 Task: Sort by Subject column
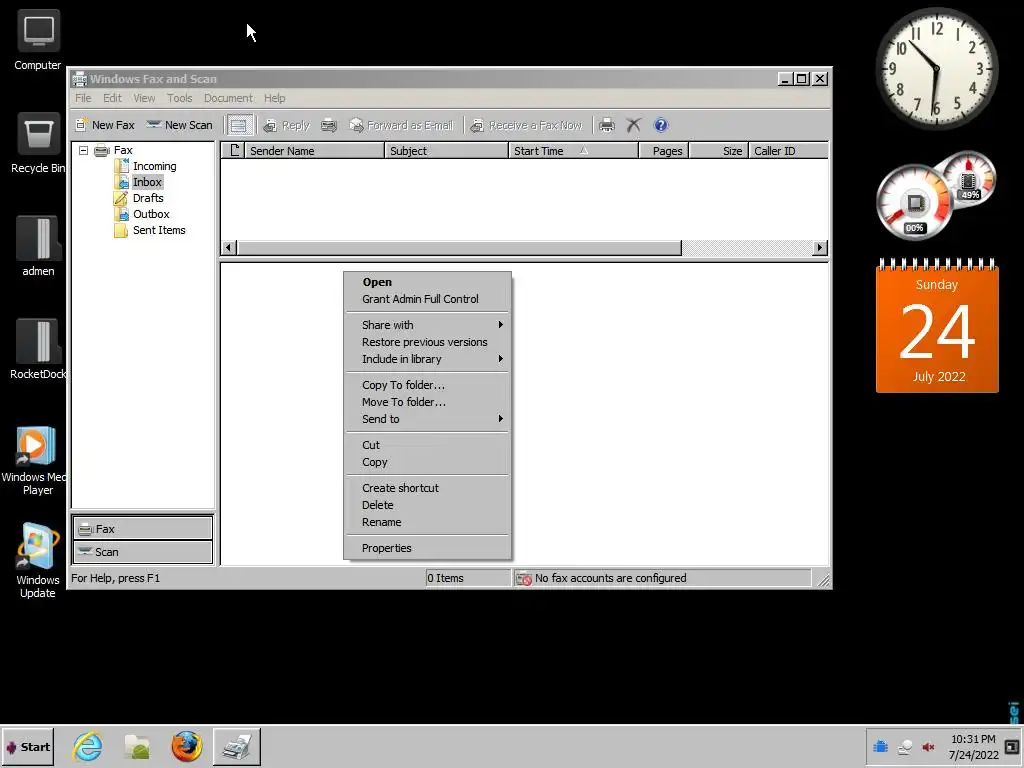point(447,151)
